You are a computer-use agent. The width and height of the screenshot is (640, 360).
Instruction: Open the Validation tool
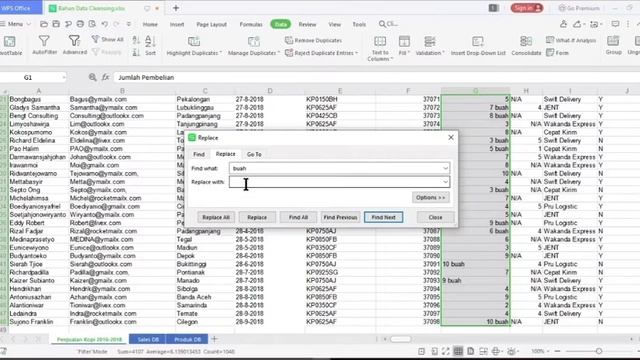pyautogui.click(x=430, y=45)
